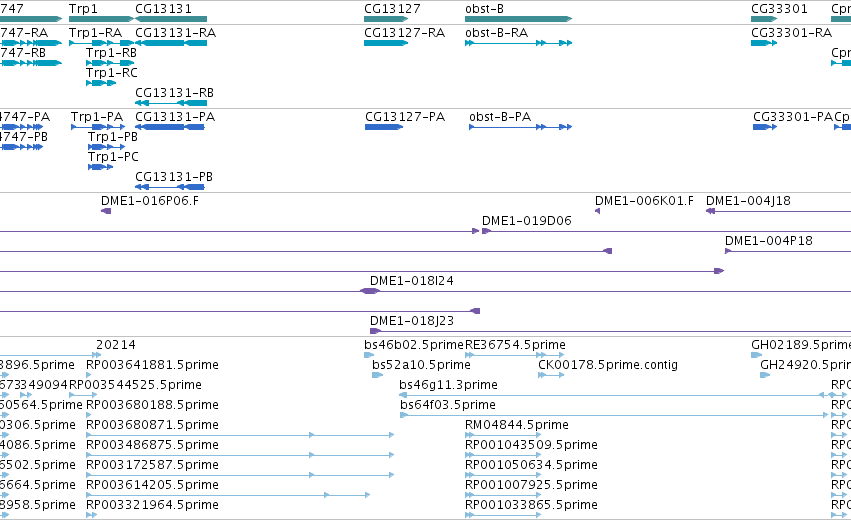Select the obst-B gene feature

click(518, 19)
